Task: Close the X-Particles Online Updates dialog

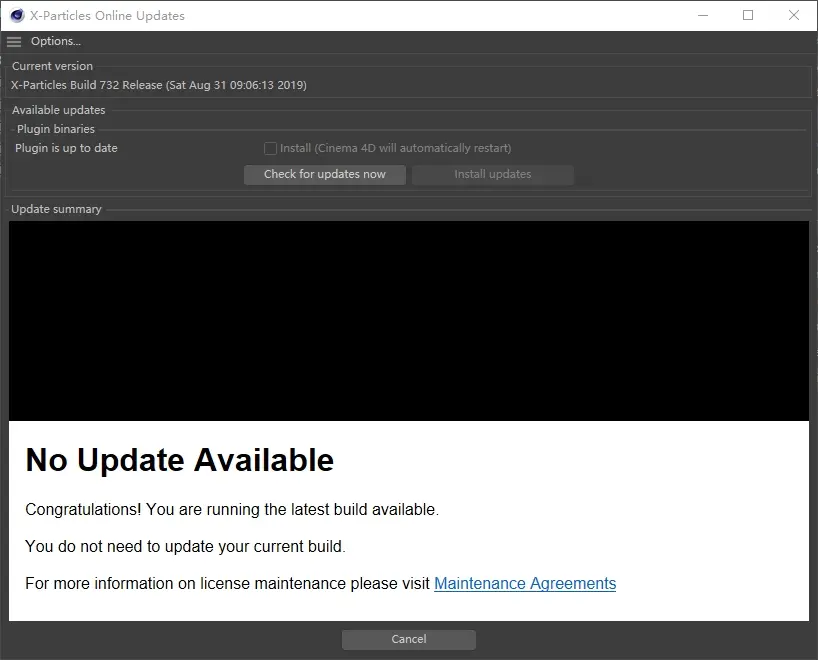Action: tap(794, 15)
